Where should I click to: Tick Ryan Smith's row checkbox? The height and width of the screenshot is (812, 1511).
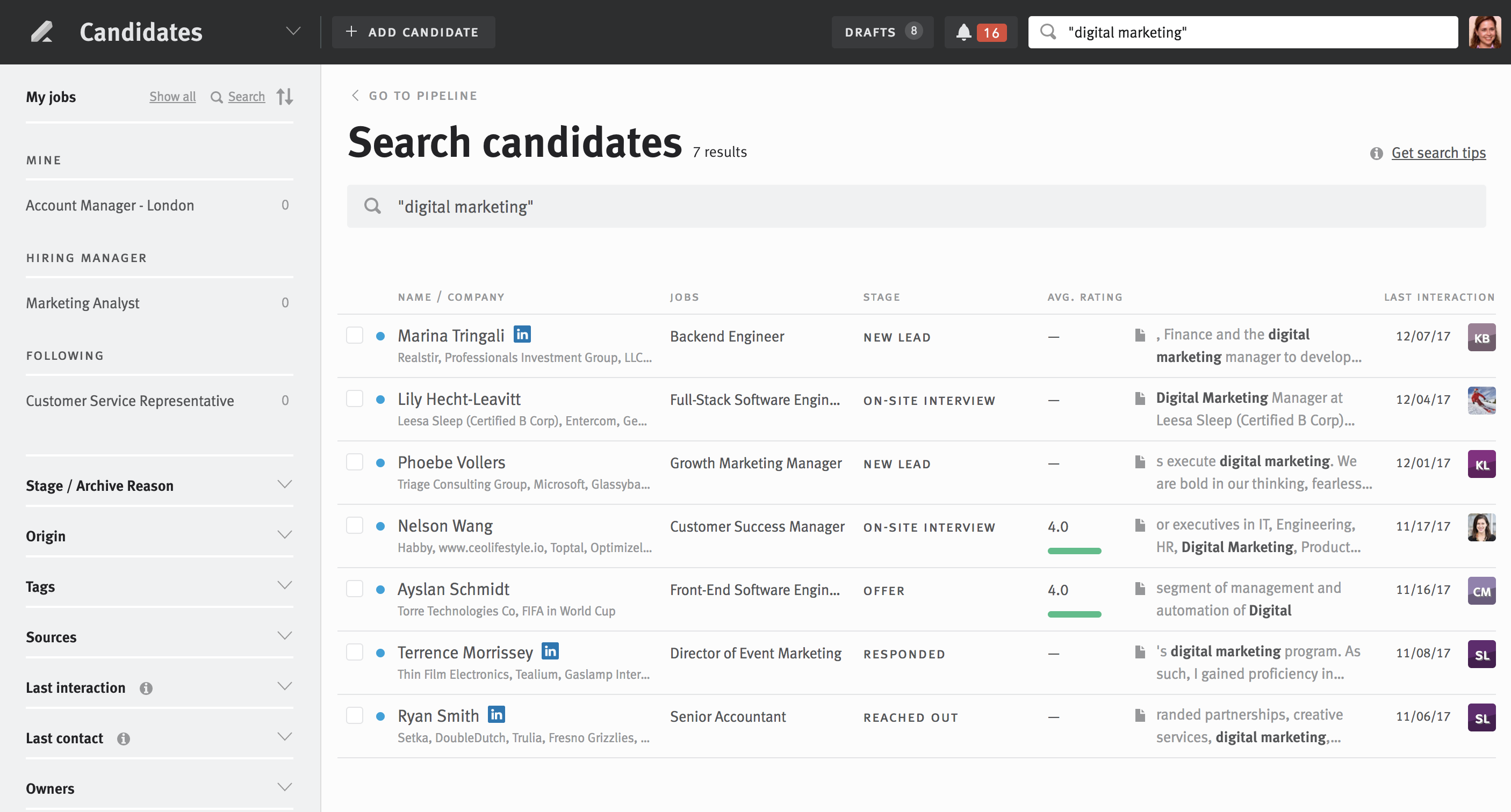click(354, 715)
